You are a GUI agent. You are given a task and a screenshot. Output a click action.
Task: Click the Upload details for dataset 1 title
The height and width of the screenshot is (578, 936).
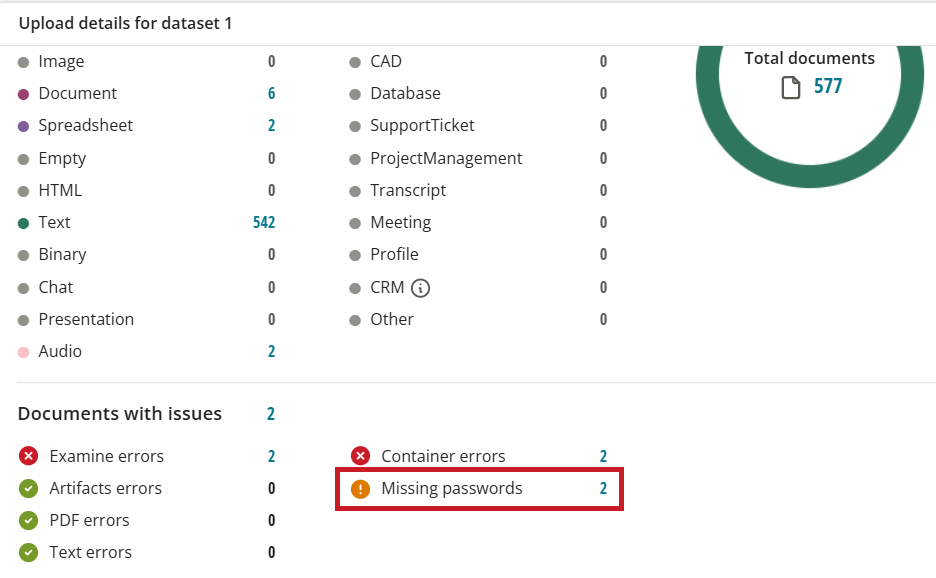(125, 23)
